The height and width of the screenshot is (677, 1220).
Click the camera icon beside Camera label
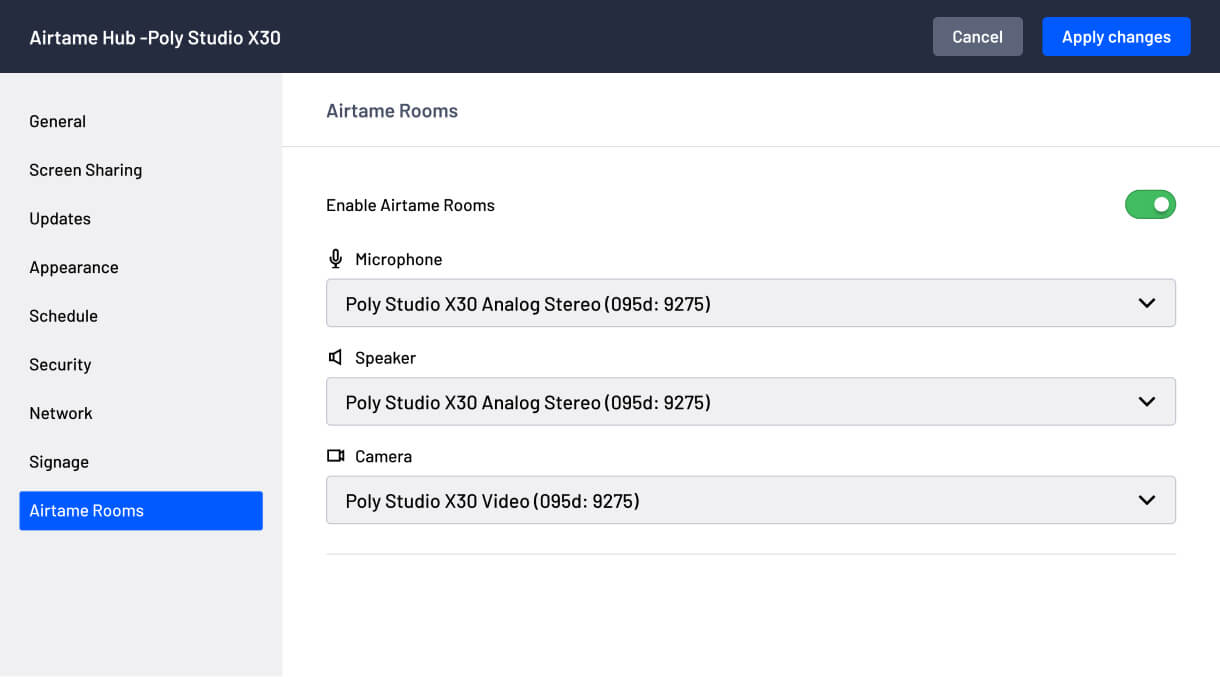pyautogui.click(x=336, y=456)
